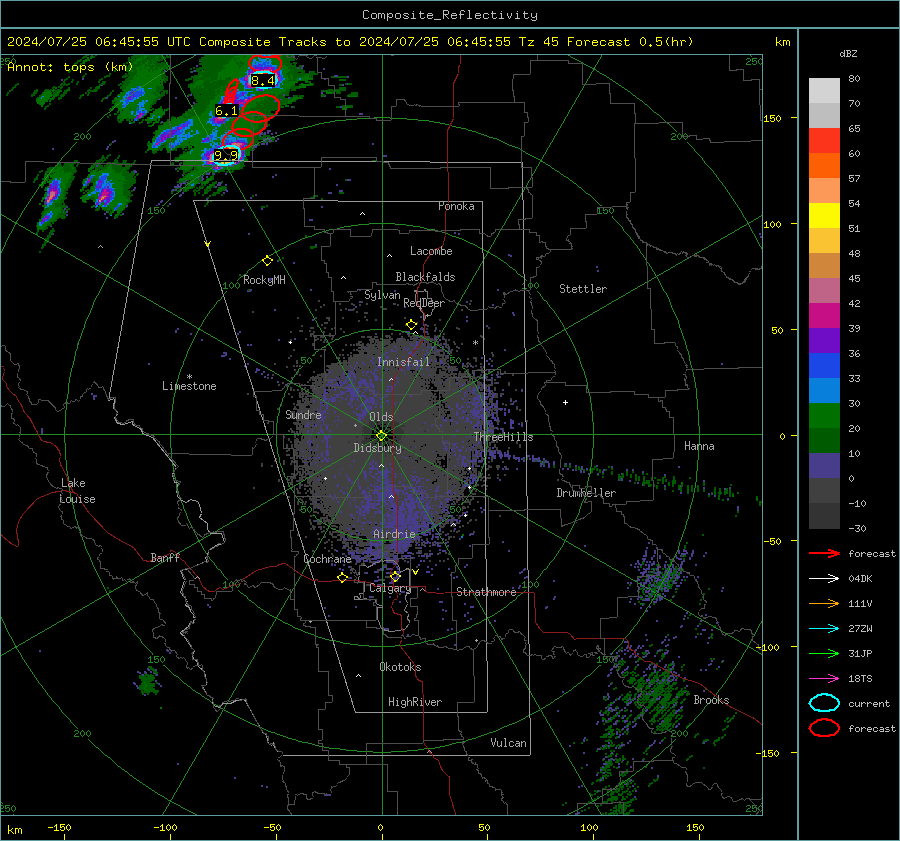Click the Lake Louise label
The width and height of the screenshot is (900, 841).
77,491
